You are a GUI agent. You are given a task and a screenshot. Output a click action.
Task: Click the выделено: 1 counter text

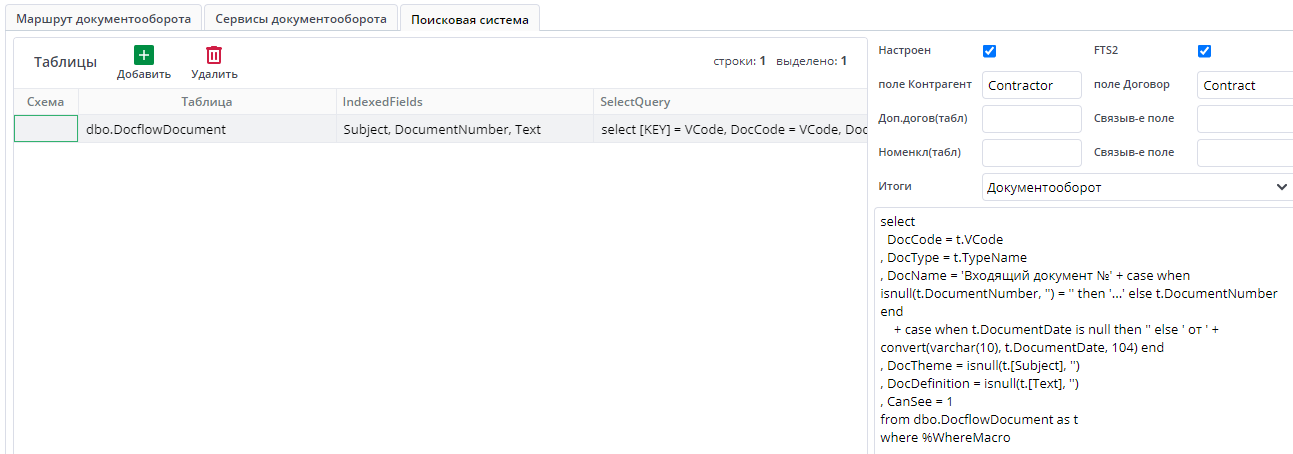click(812, 61)
